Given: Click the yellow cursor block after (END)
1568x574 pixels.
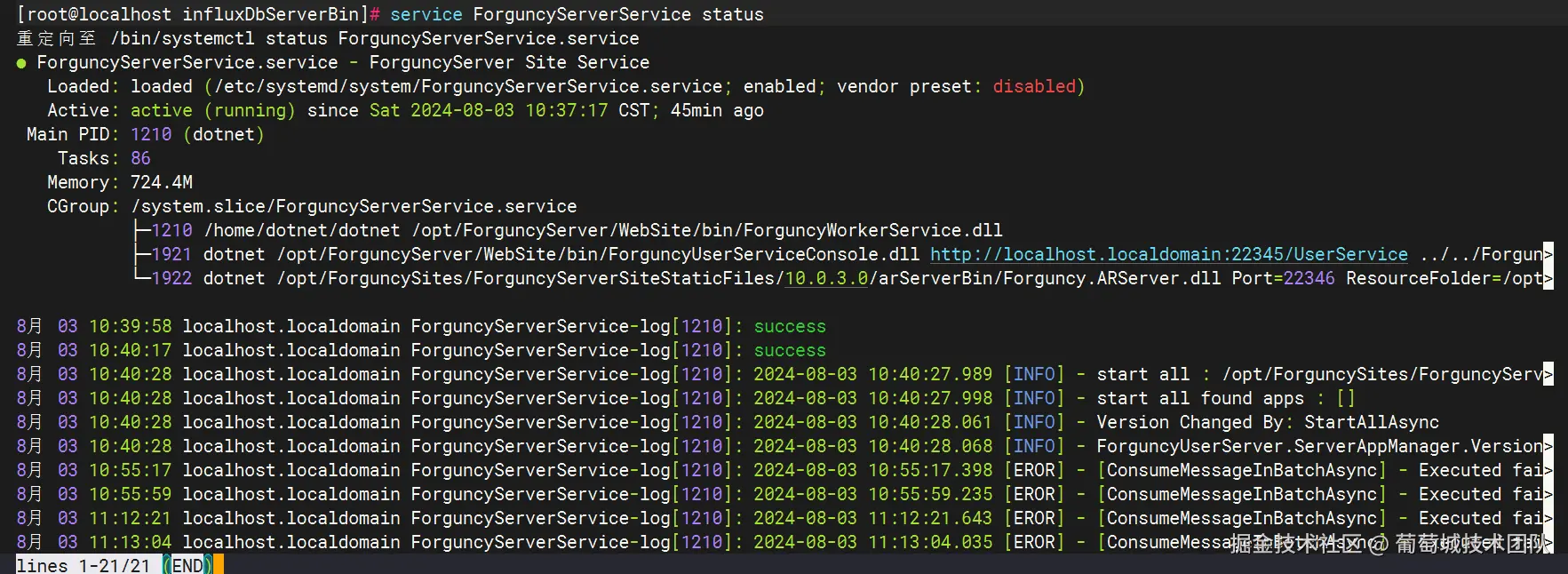Looking at the screenshot, I should click(x=219, y=565).
